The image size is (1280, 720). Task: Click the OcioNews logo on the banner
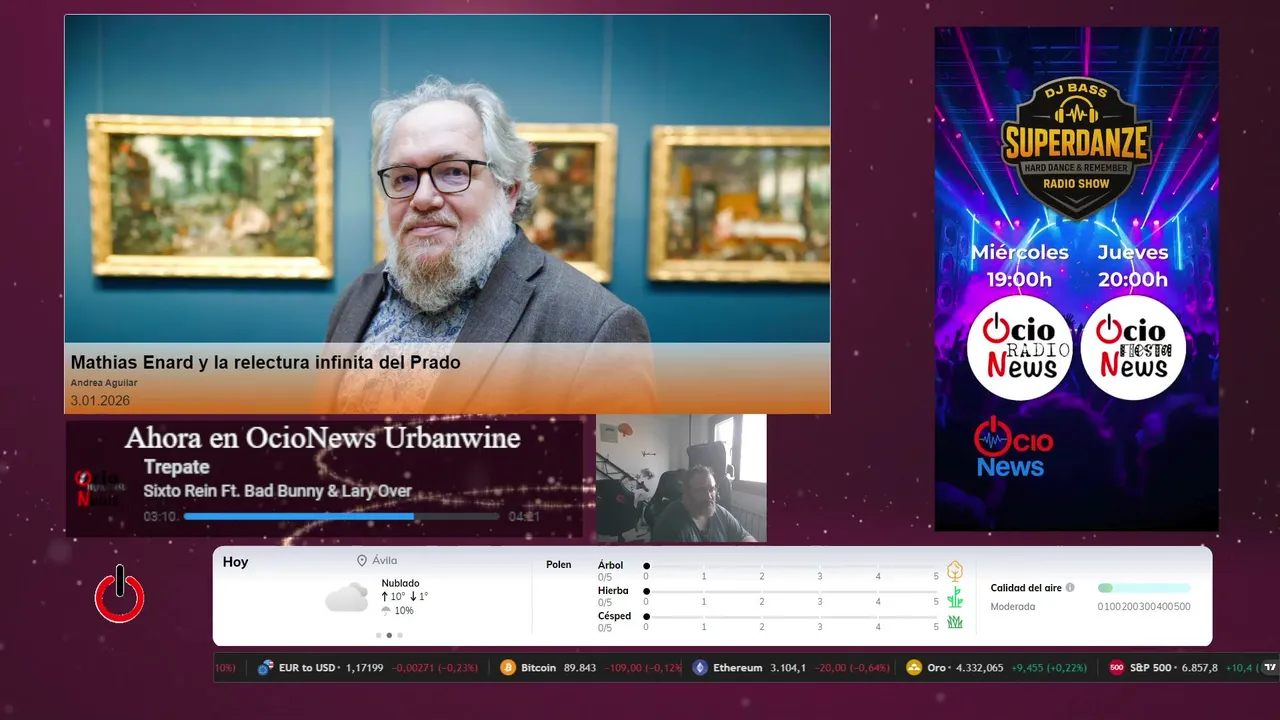pyautogui.click(x=1012, y=446)
